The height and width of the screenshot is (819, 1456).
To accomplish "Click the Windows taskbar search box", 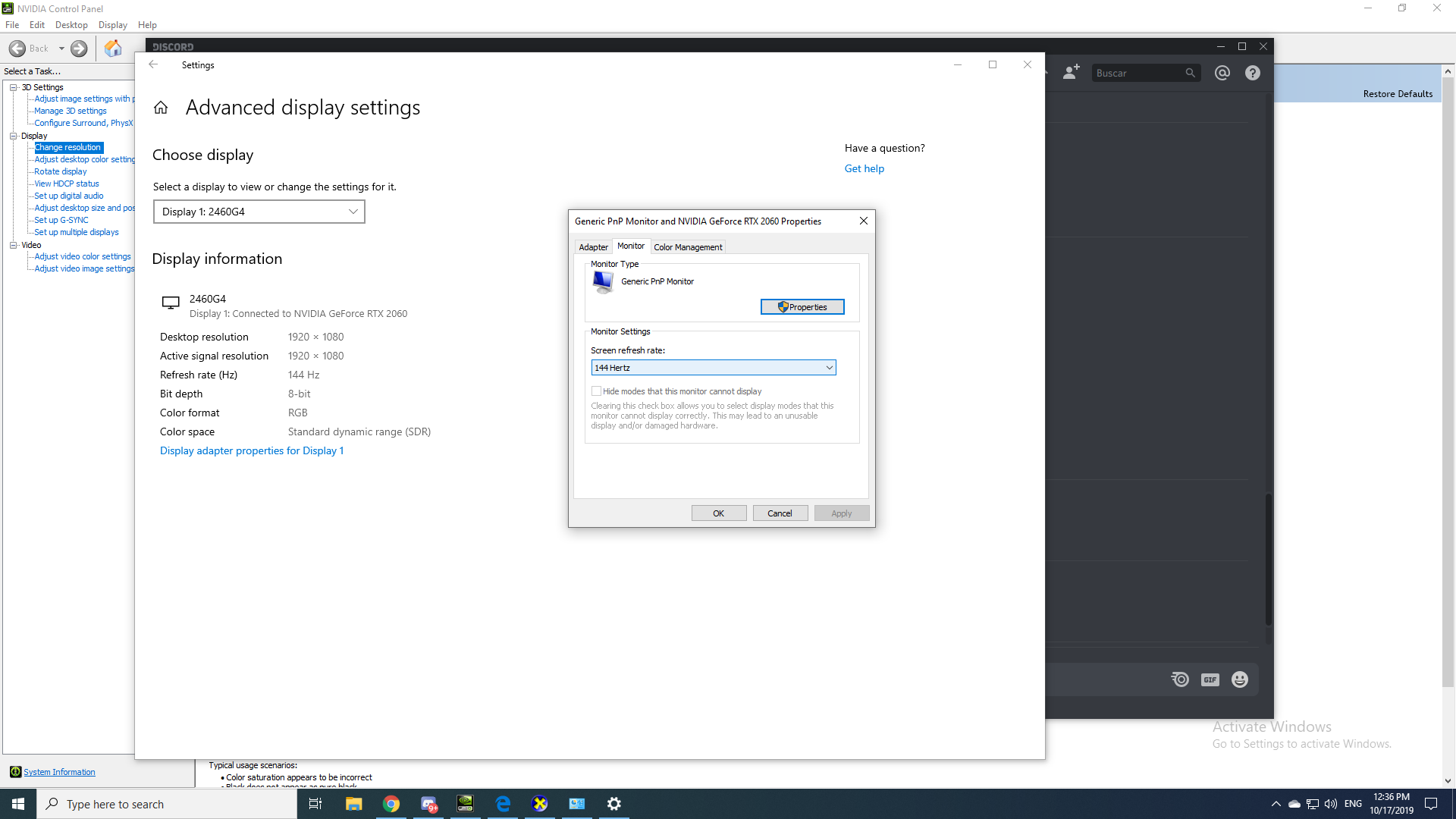I will [167, 804].
